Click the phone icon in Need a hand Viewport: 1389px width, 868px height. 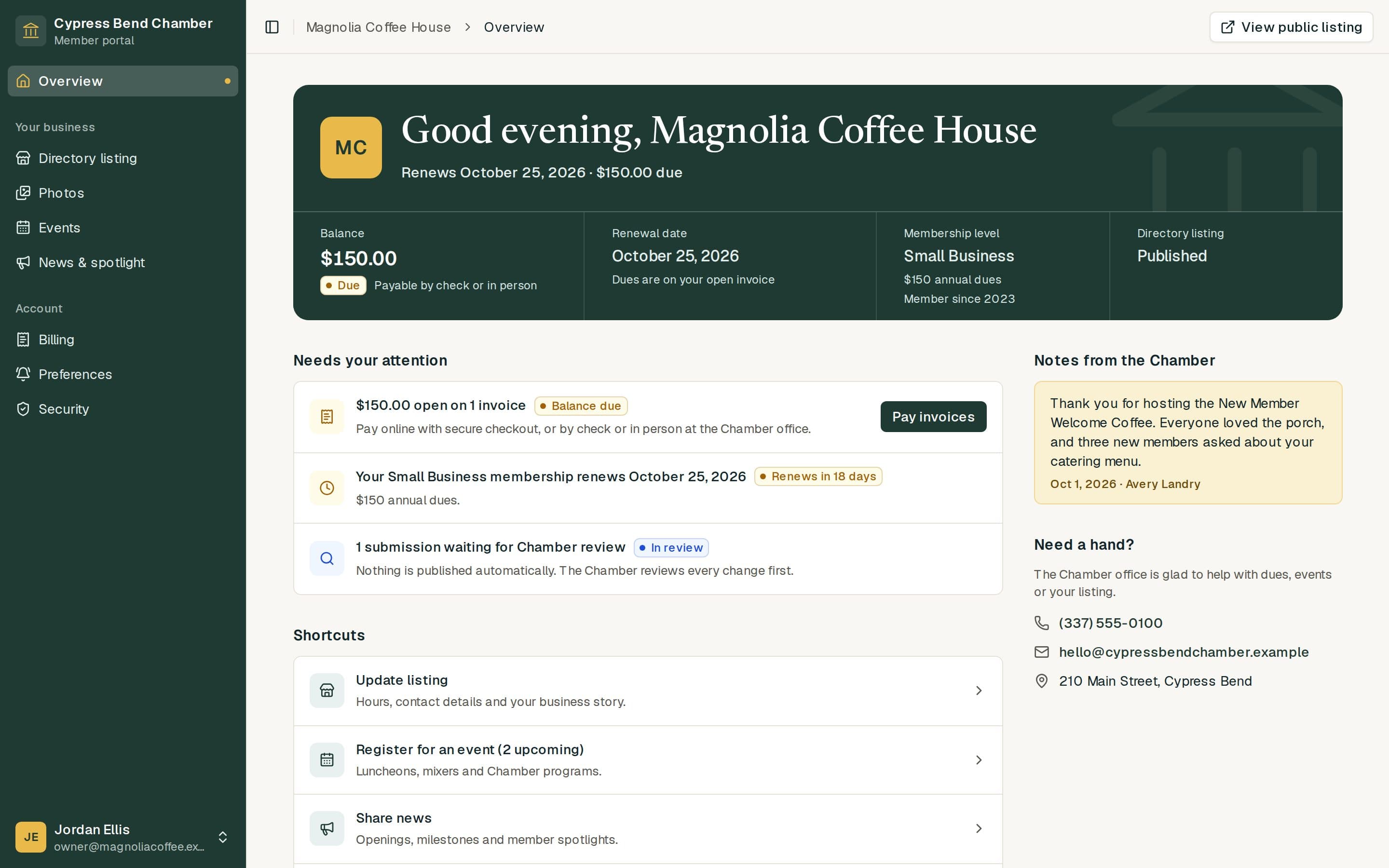[x=1041, y=623]
